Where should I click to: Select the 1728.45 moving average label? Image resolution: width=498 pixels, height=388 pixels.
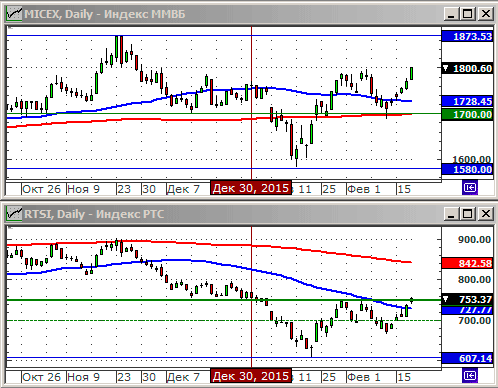tap(467, 101)
